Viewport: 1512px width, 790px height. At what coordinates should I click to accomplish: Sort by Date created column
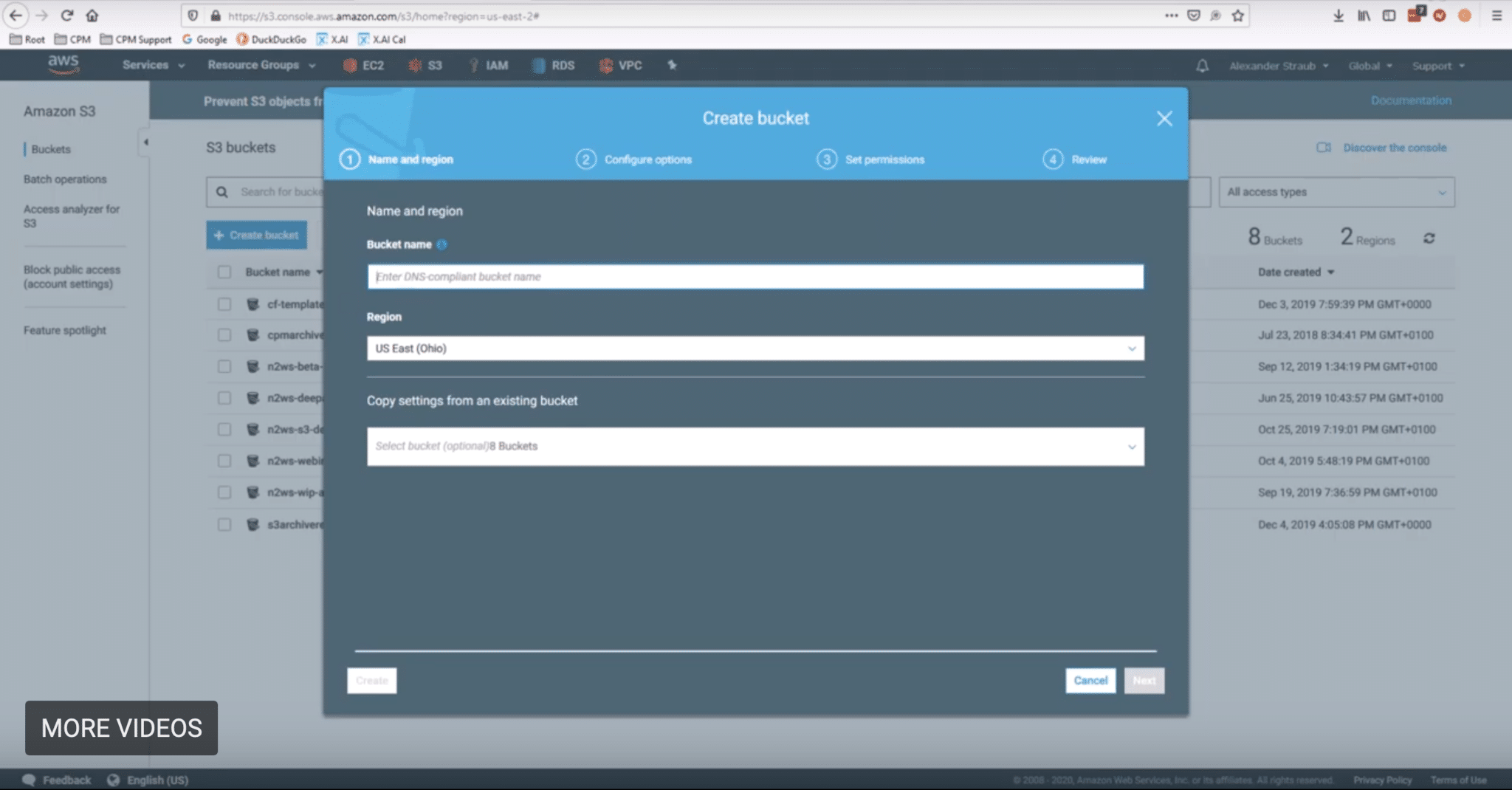tap(1296, 272)
